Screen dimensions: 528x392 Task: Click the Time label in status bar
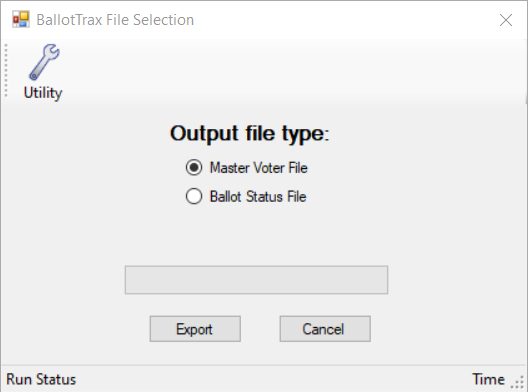click(x=488, y=380)
